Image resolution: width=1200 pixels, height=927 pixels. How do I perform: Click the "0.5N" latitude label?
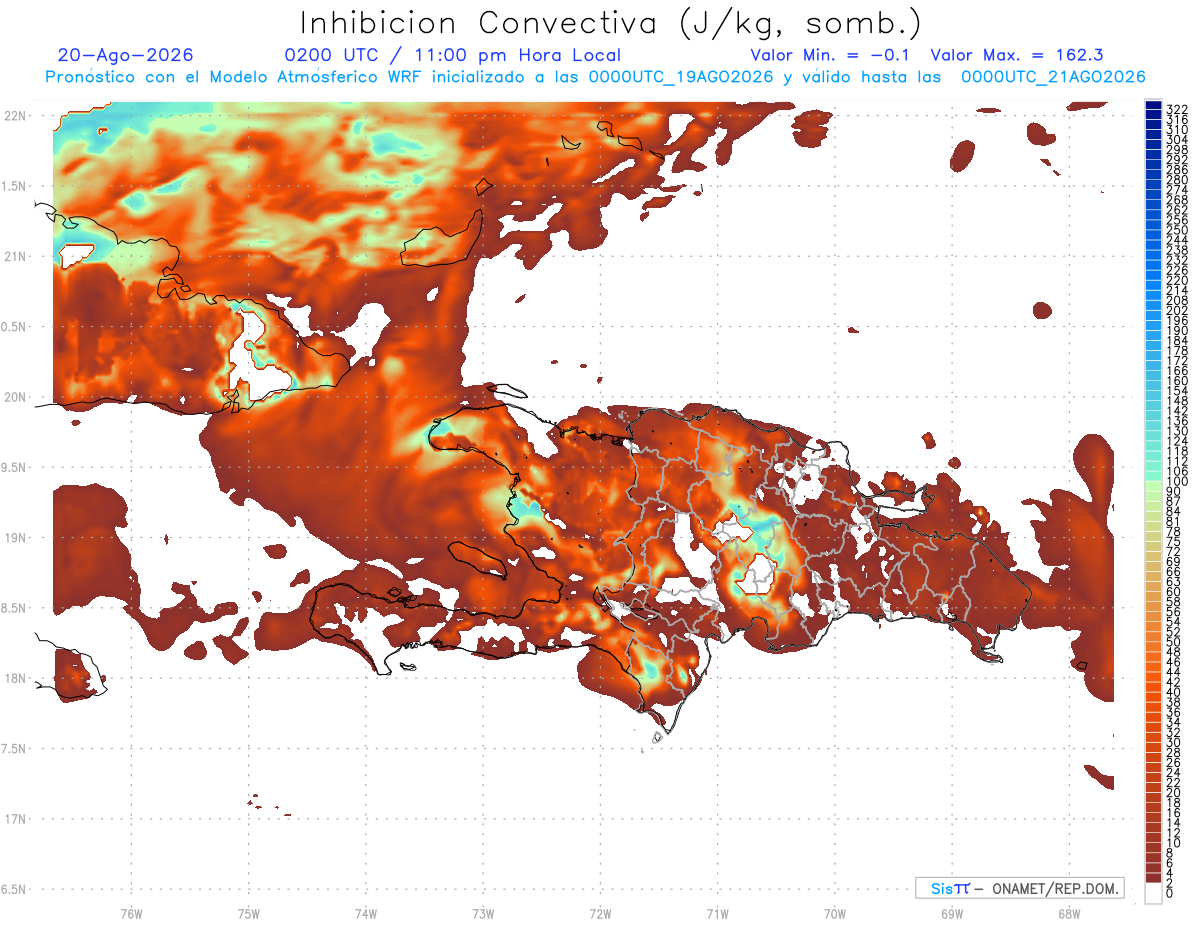click(14, 327)
